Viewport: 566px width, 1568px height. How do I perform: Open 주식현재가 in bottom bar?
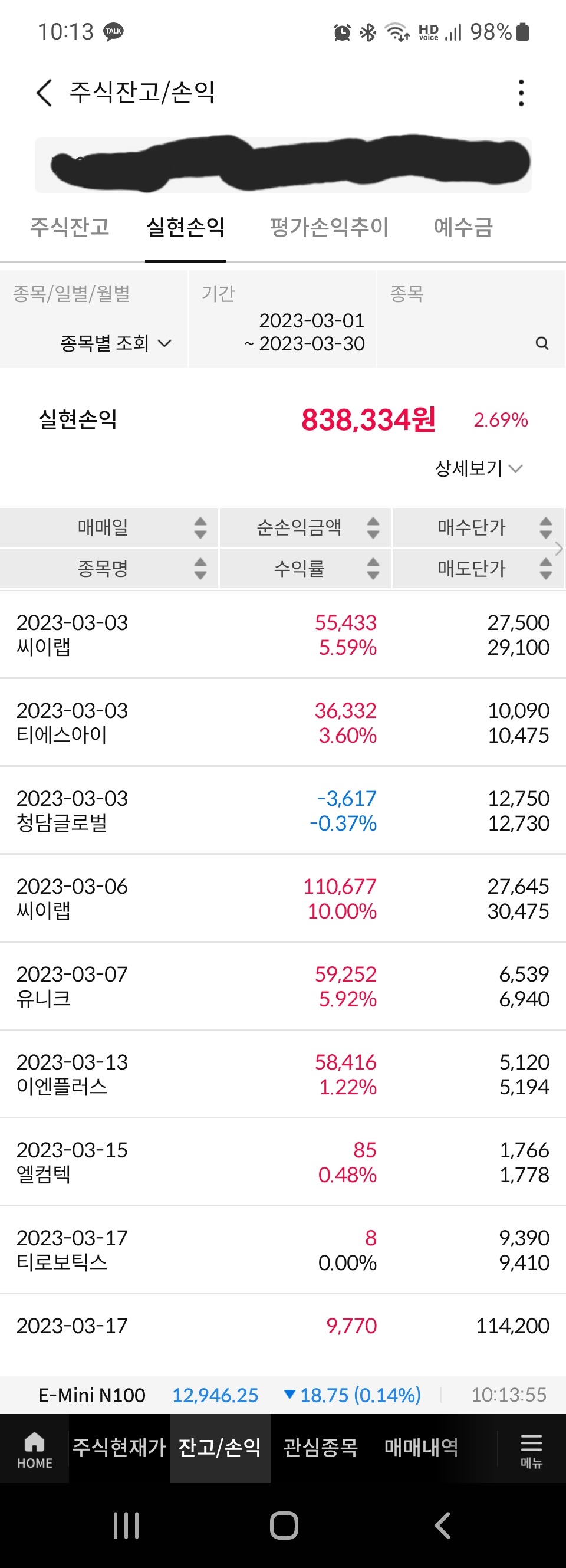click(119, 1448)
